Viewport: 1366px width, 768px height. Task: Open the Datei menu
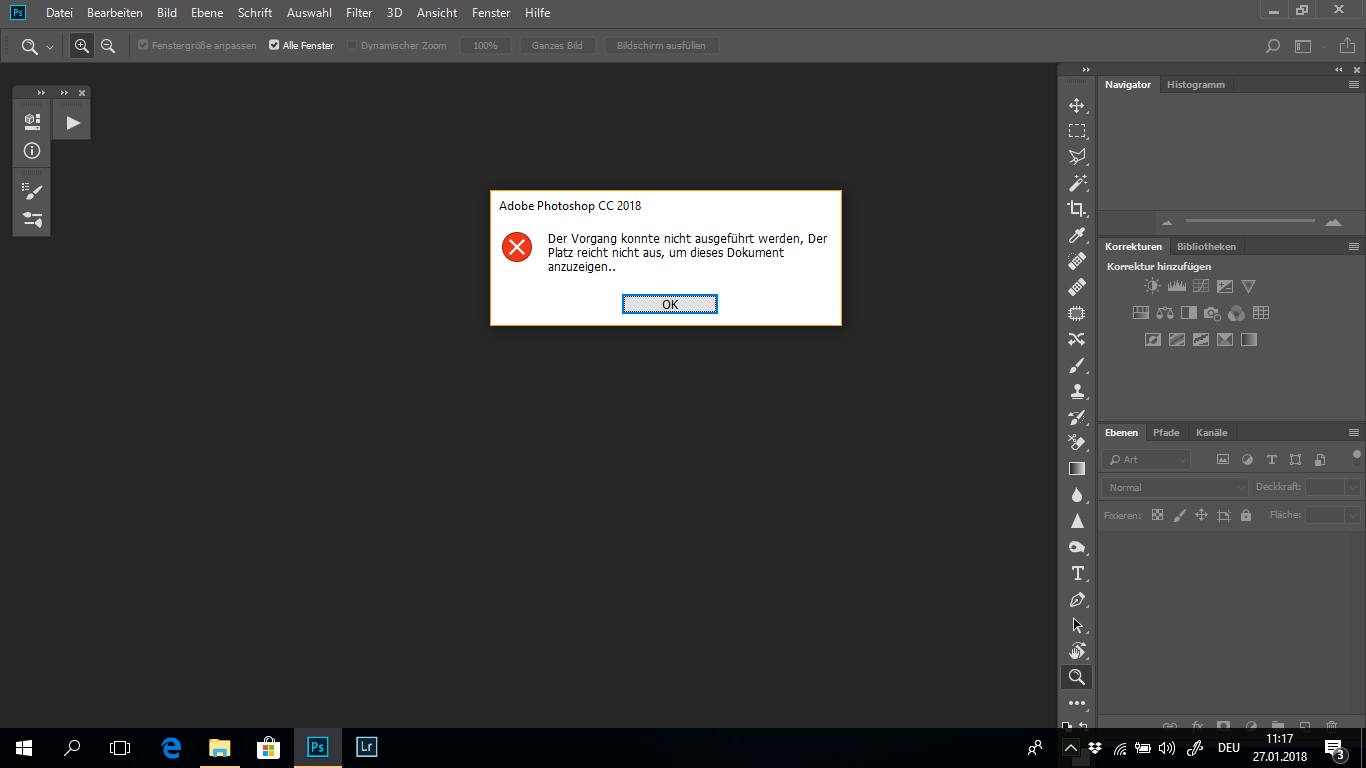[59, 13]
